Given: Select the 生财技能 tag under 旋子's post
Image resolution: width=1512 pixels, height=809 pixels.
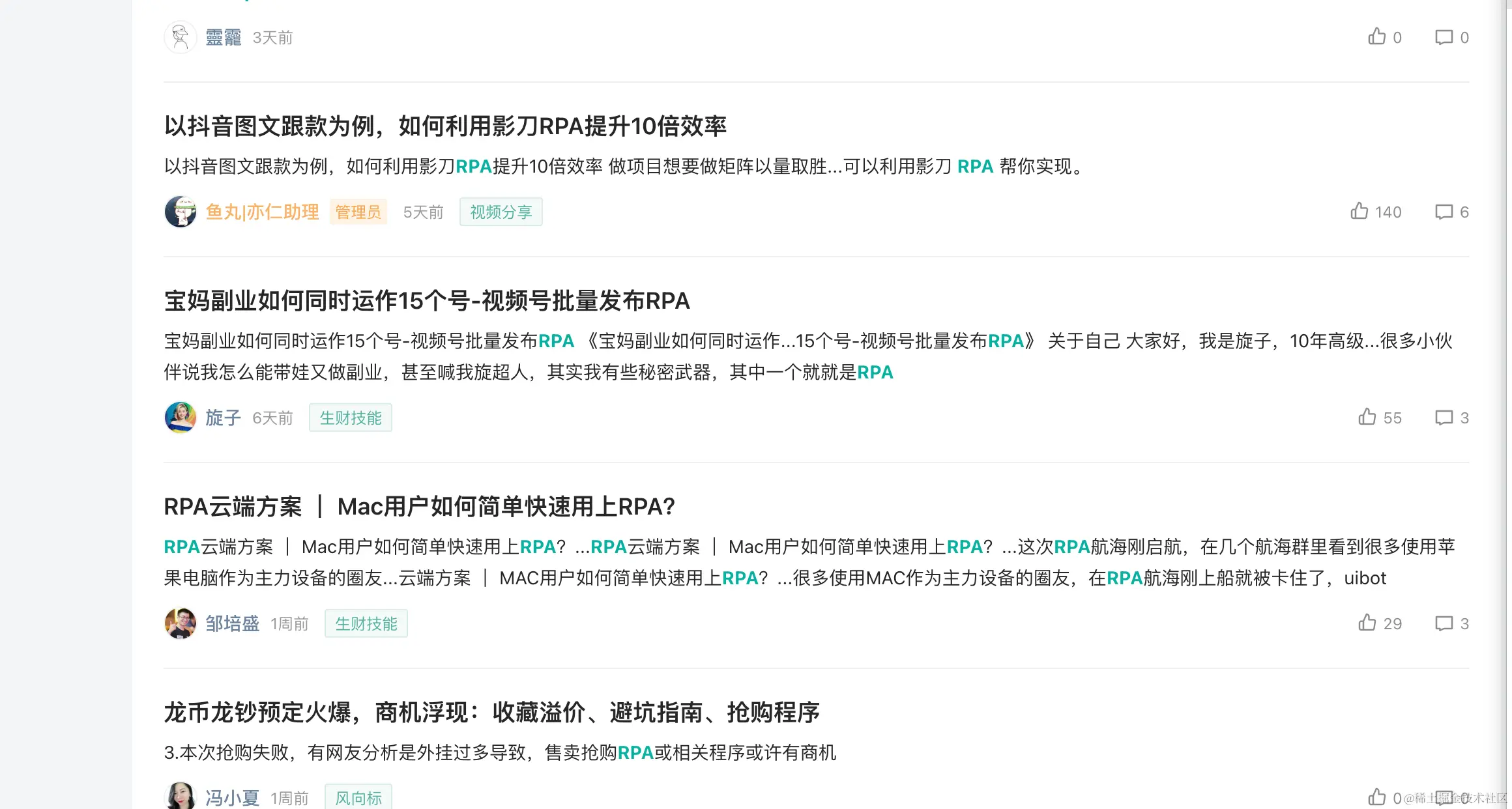Looking at the screenshot, I should 350,418.
